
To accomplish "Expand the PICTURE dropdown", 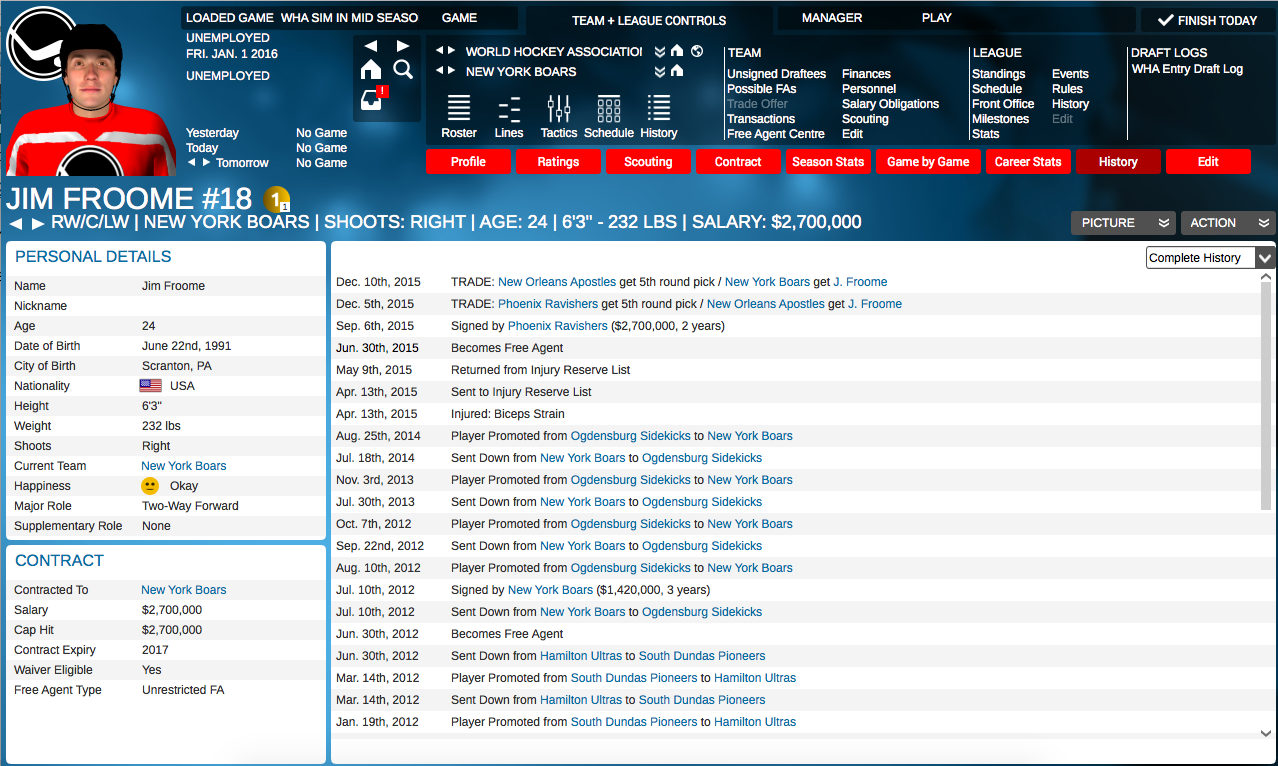I will click(1121, 223).
